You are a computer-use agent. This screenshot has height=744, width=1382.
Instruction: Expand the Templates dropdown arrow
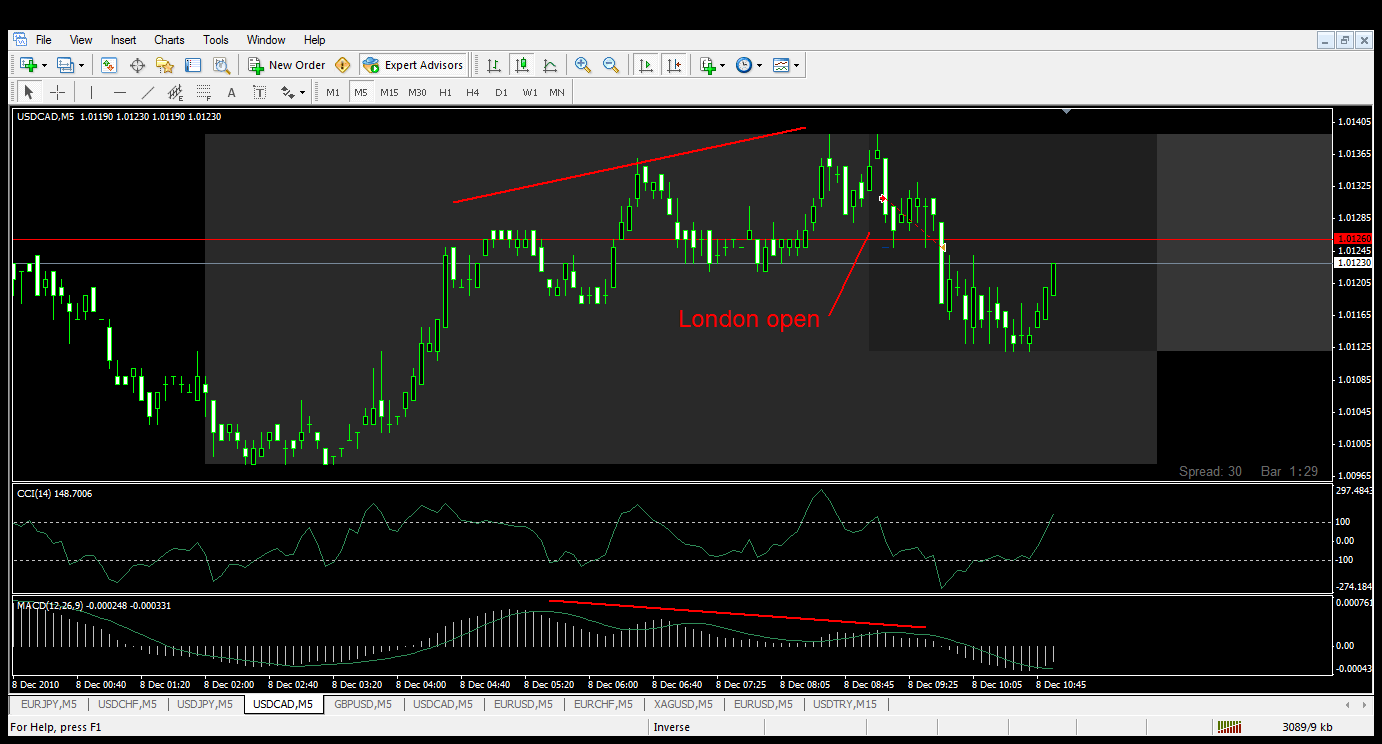(797, 66)
